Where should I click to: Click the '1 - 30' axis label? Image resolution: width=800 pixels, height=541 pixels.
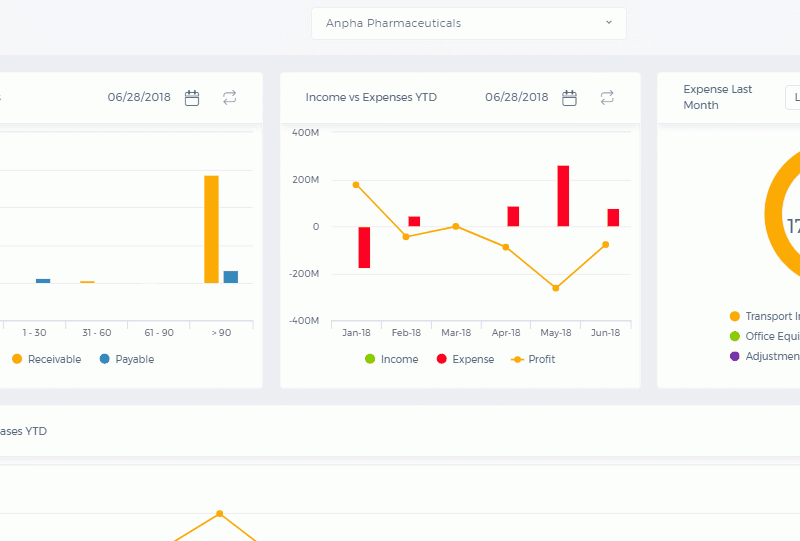(x=35, y=333)
